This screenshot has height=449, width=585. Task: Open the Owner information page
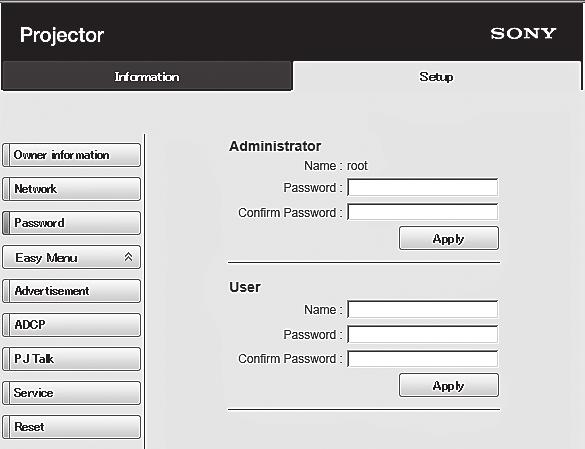72,155
